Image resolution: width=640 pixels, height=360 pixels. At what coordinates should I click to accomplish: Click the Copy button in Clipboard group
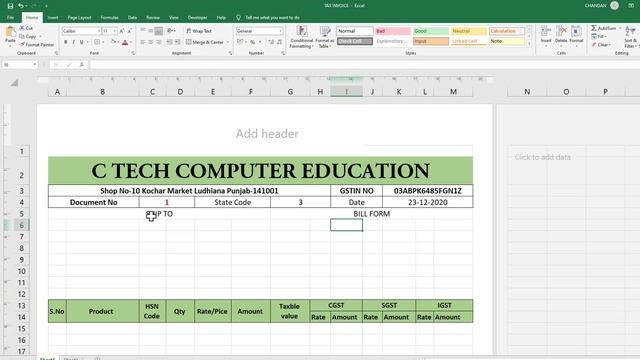coord(28,36)
